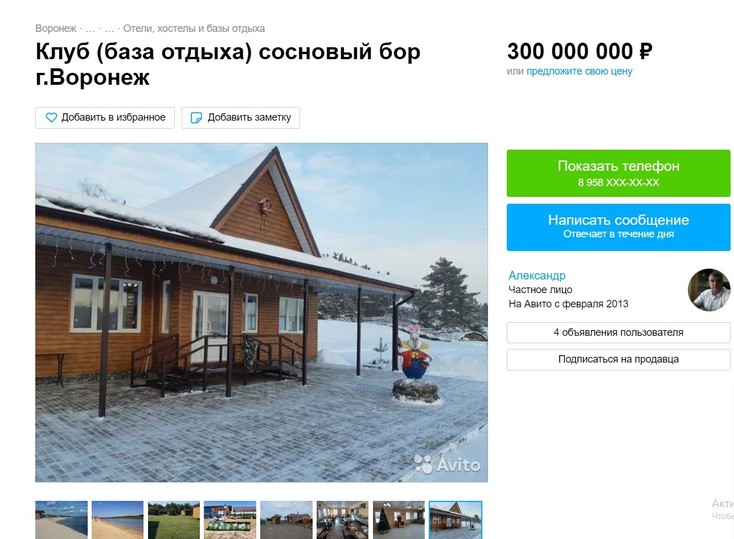Add listing via Добавить в избранное
The height and width of the screenshot is (539, 734).
pyautogui.click(x=105, y=118)
